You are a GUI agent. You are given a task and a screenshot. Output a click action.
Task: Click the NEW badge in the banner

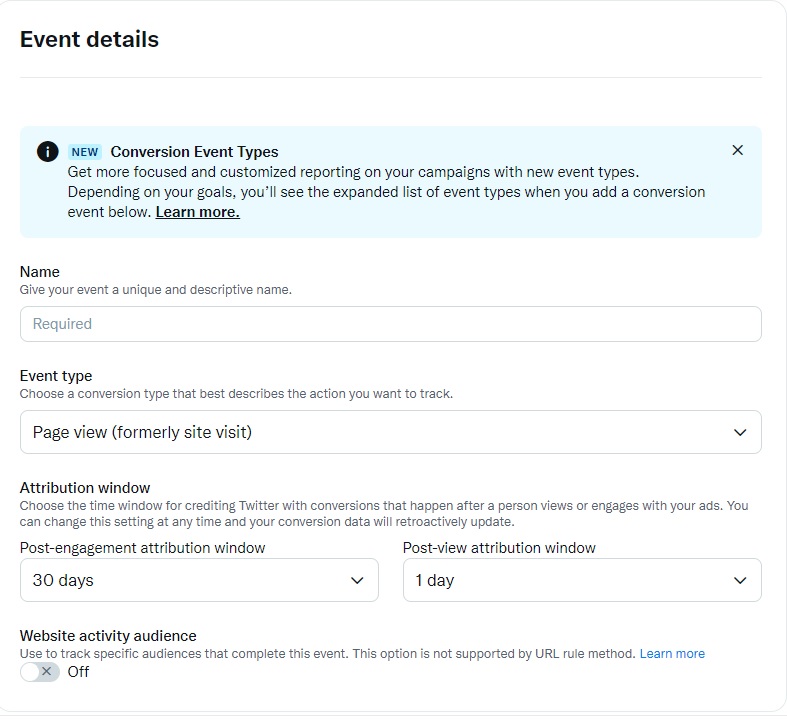(85, 152)
